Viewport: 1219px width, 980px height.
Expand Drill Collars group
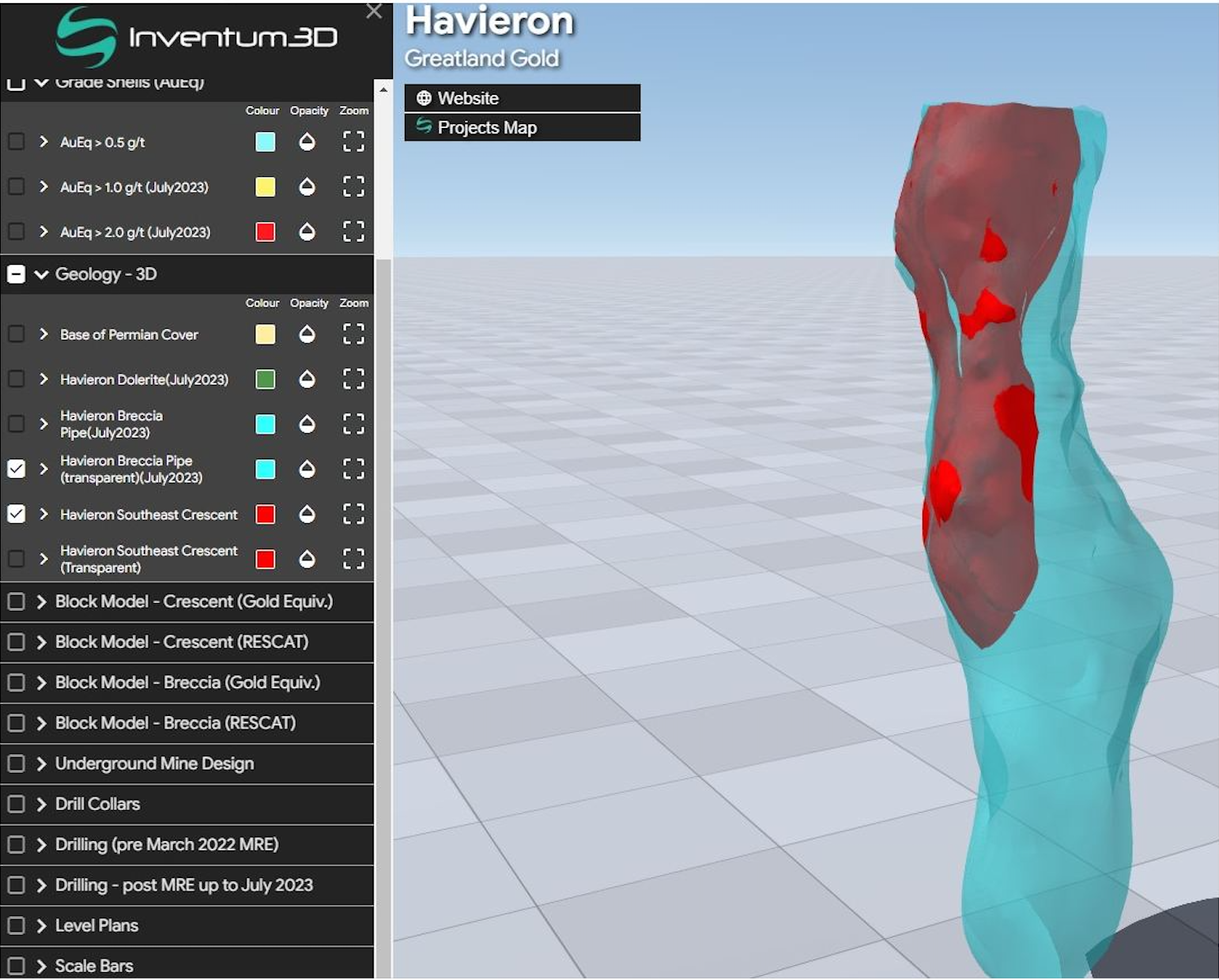(x=41, y=804)
